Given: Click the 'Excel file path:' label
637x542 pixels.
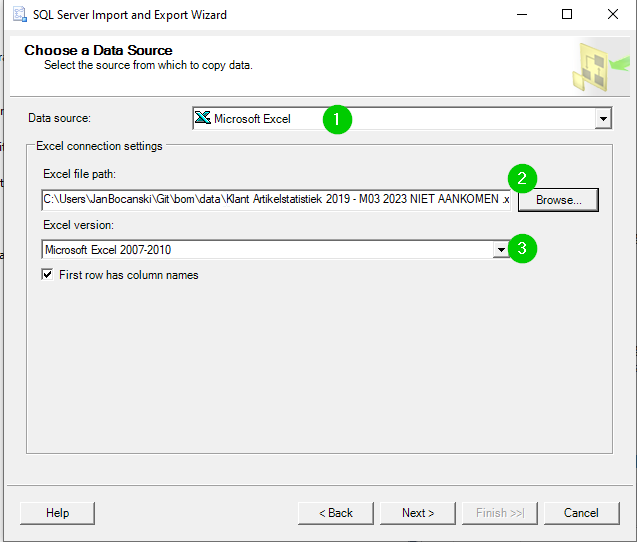Looking at the screenshot, I should pyautogui.click(x=80, y=174).
